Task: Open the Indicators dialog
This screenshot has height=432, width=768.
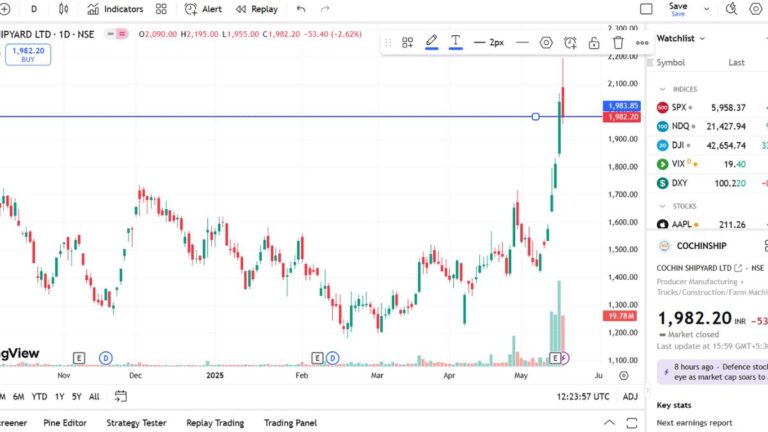Action: point(115,9)
